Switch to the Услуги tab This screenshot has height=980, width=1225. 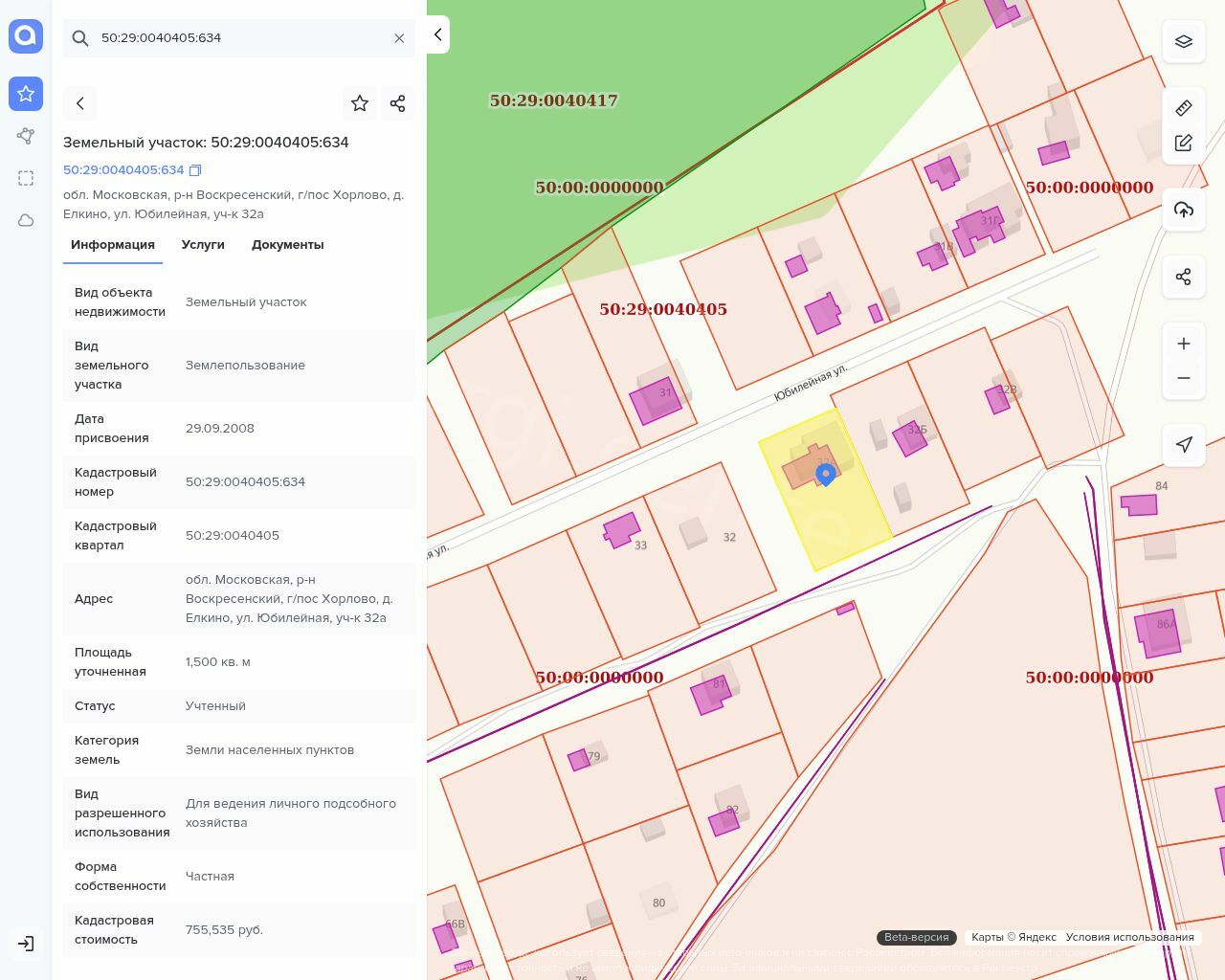[203, 245]
